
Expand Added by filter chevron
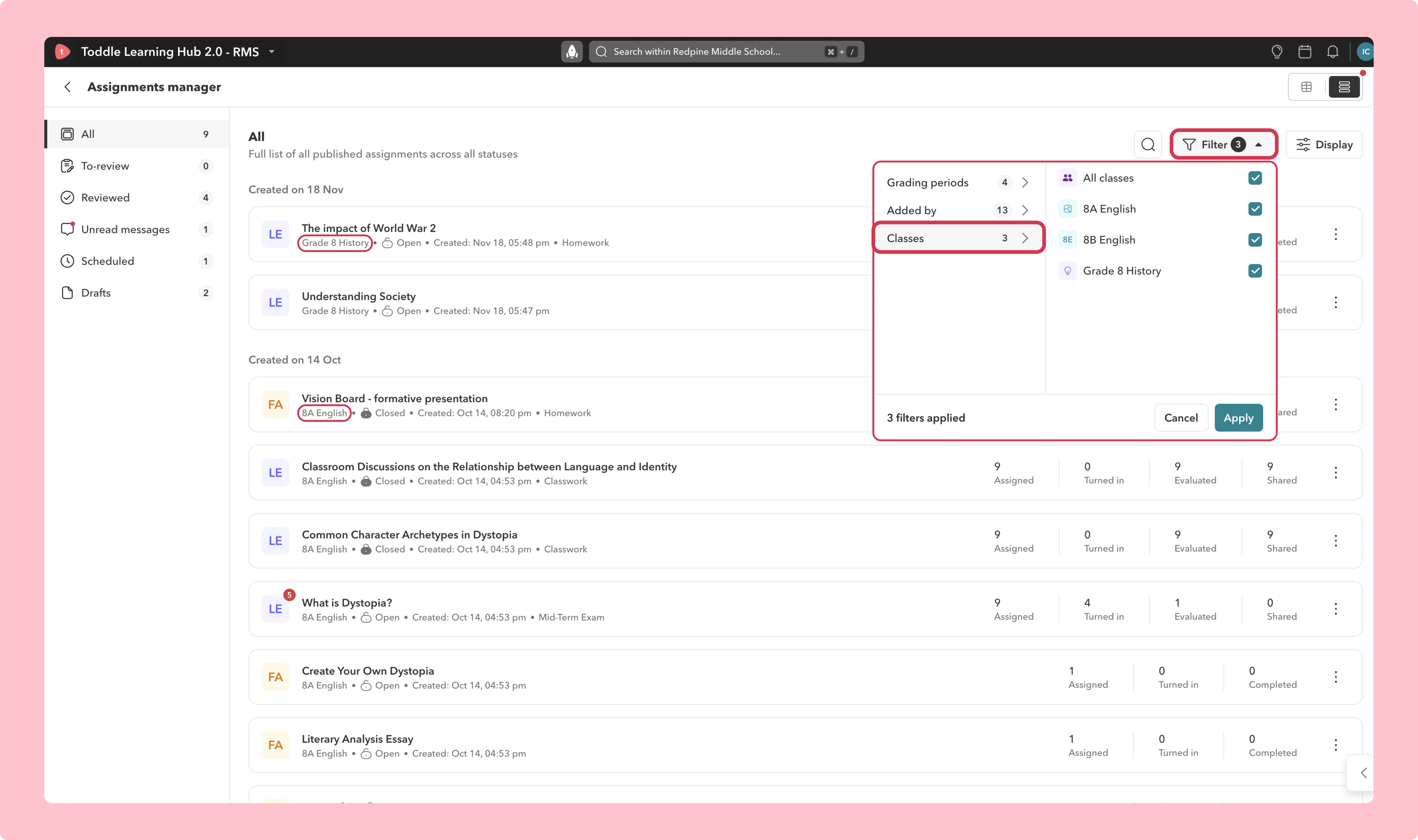(1025, 210)
